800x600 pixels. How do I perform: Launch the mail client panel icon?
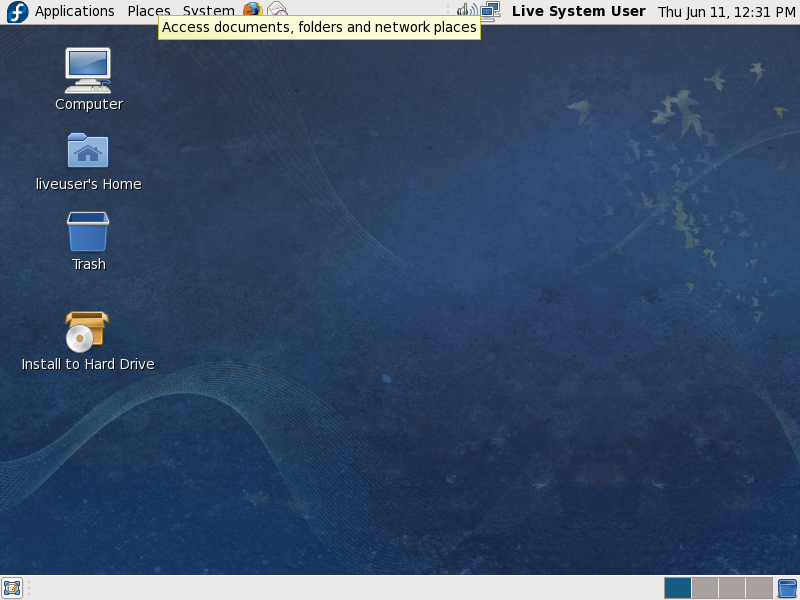277,10
